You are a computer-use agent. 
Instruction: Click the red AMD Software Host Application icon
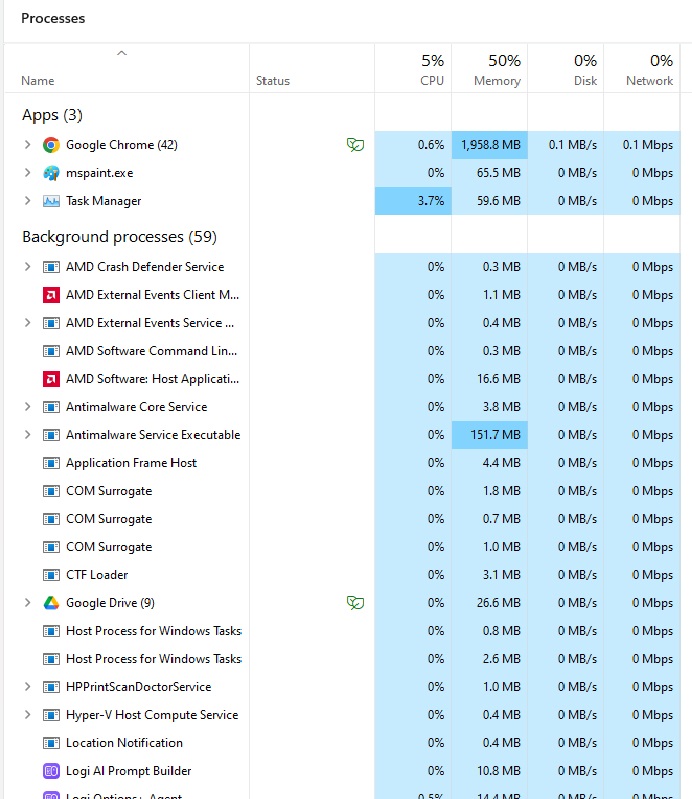click(x=51, y=379)
